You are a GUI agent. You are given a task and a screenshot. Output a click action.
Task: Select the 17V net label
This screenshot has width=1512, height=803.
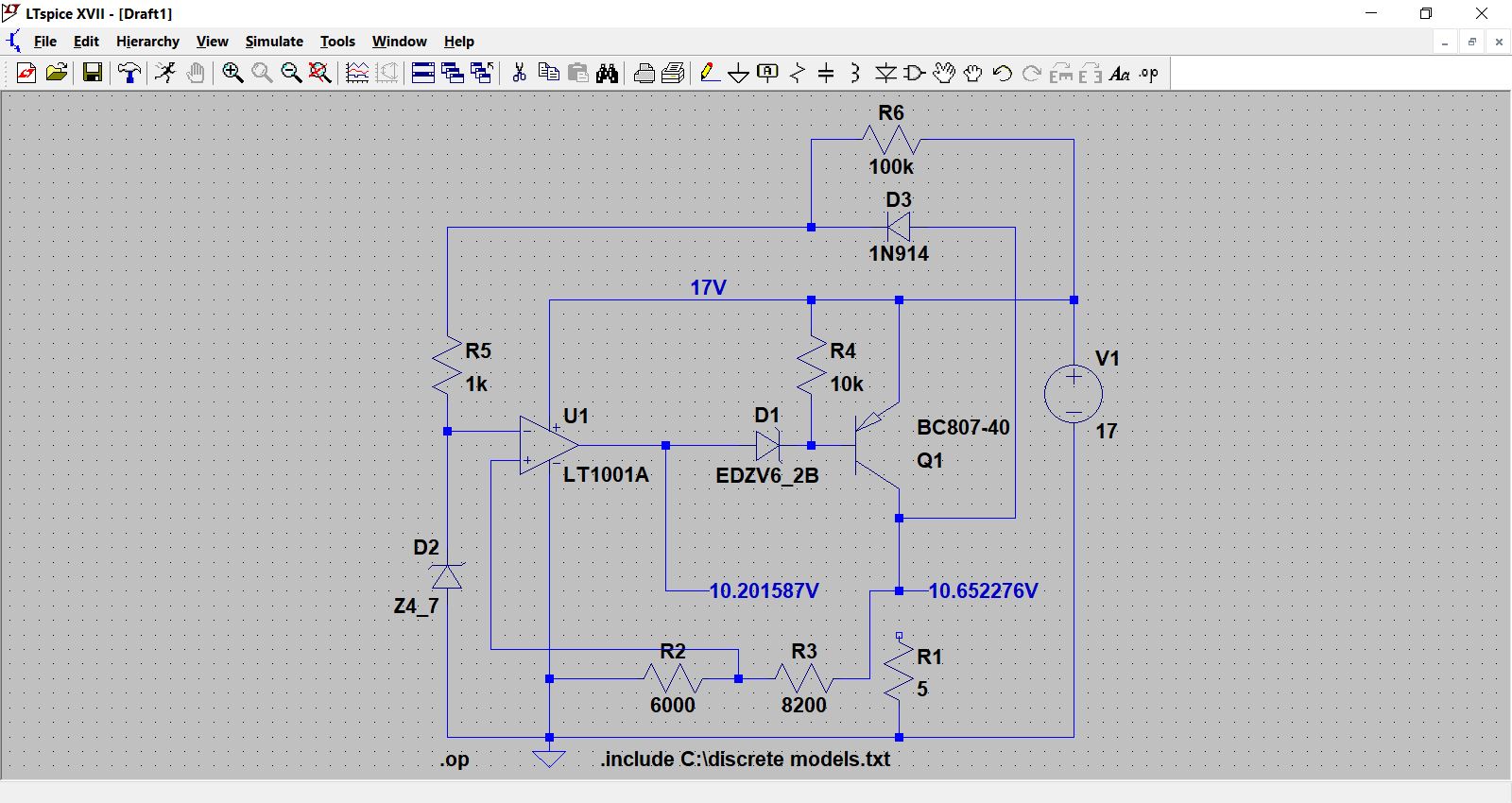point(709,287)
